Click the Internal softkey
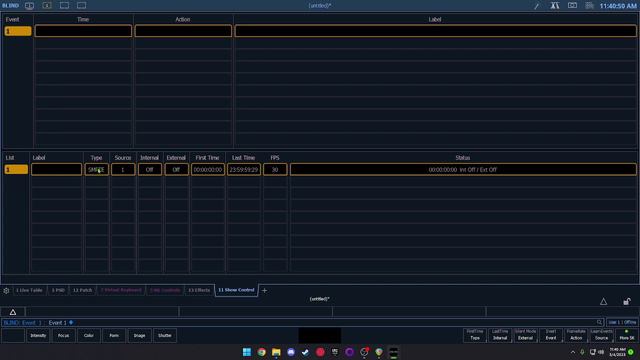 coord(500,335)
